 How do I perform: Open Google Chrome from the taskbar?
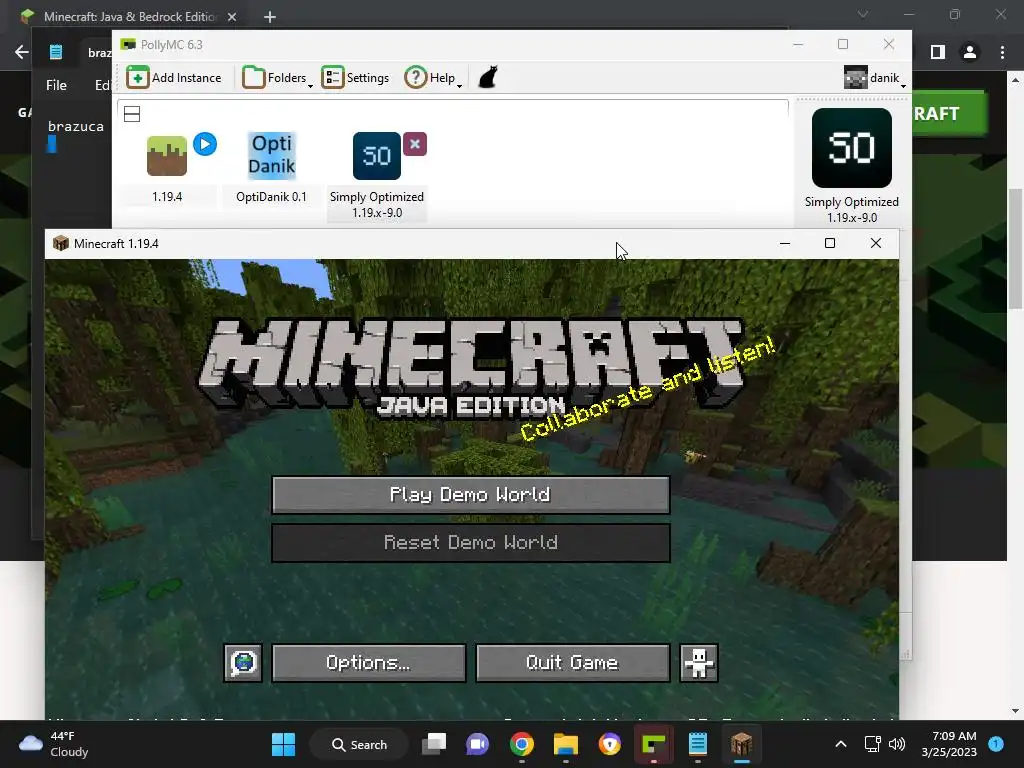(522, 744)
